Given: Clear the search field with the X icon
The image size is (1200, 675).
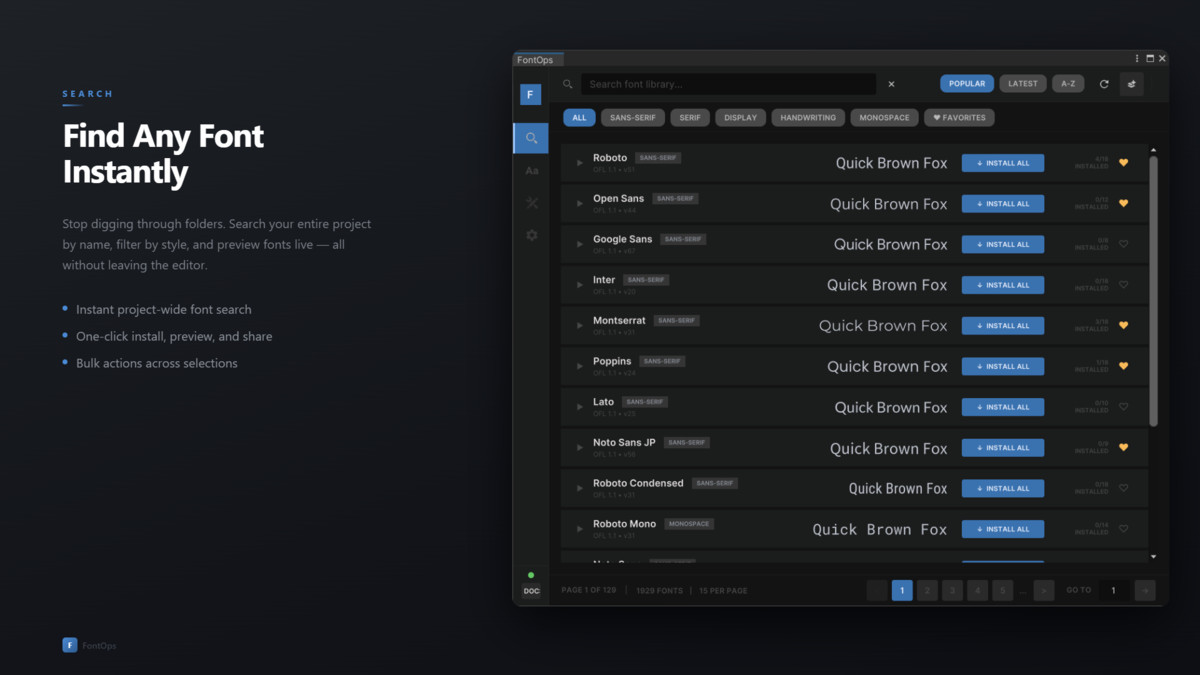Looking at the screenshot, I should [891, 84].
